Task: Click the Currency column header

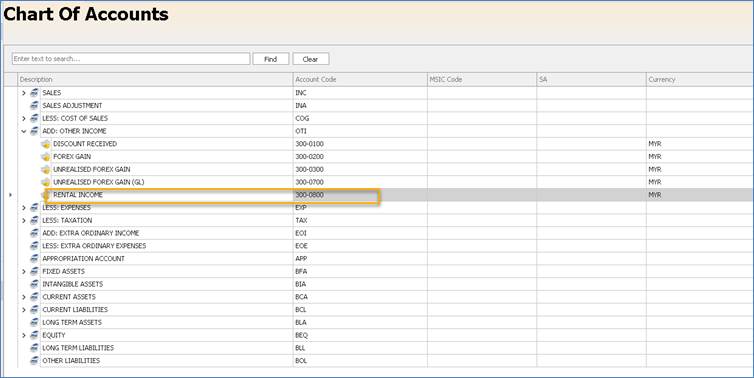Action: coord(700,79)
